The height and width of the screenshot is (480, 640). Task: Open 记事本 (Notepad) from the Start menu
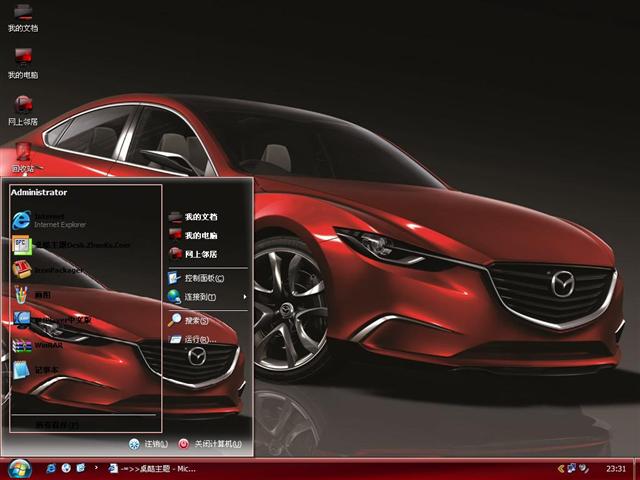tap(40, 370)
